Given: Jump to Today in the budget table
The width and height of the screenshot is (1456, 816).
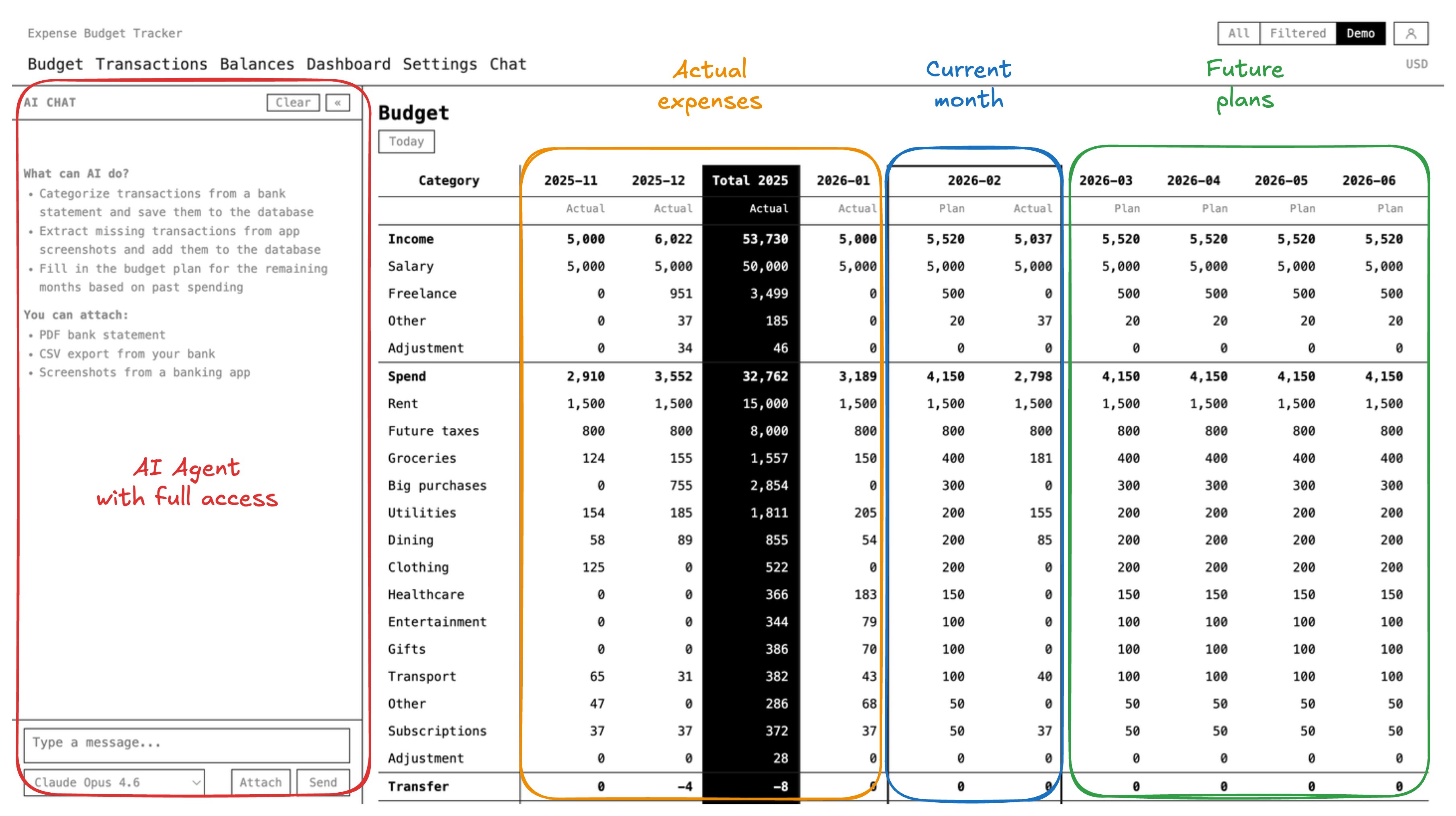Looking at the screenshot, I should (x=407, y=141).
